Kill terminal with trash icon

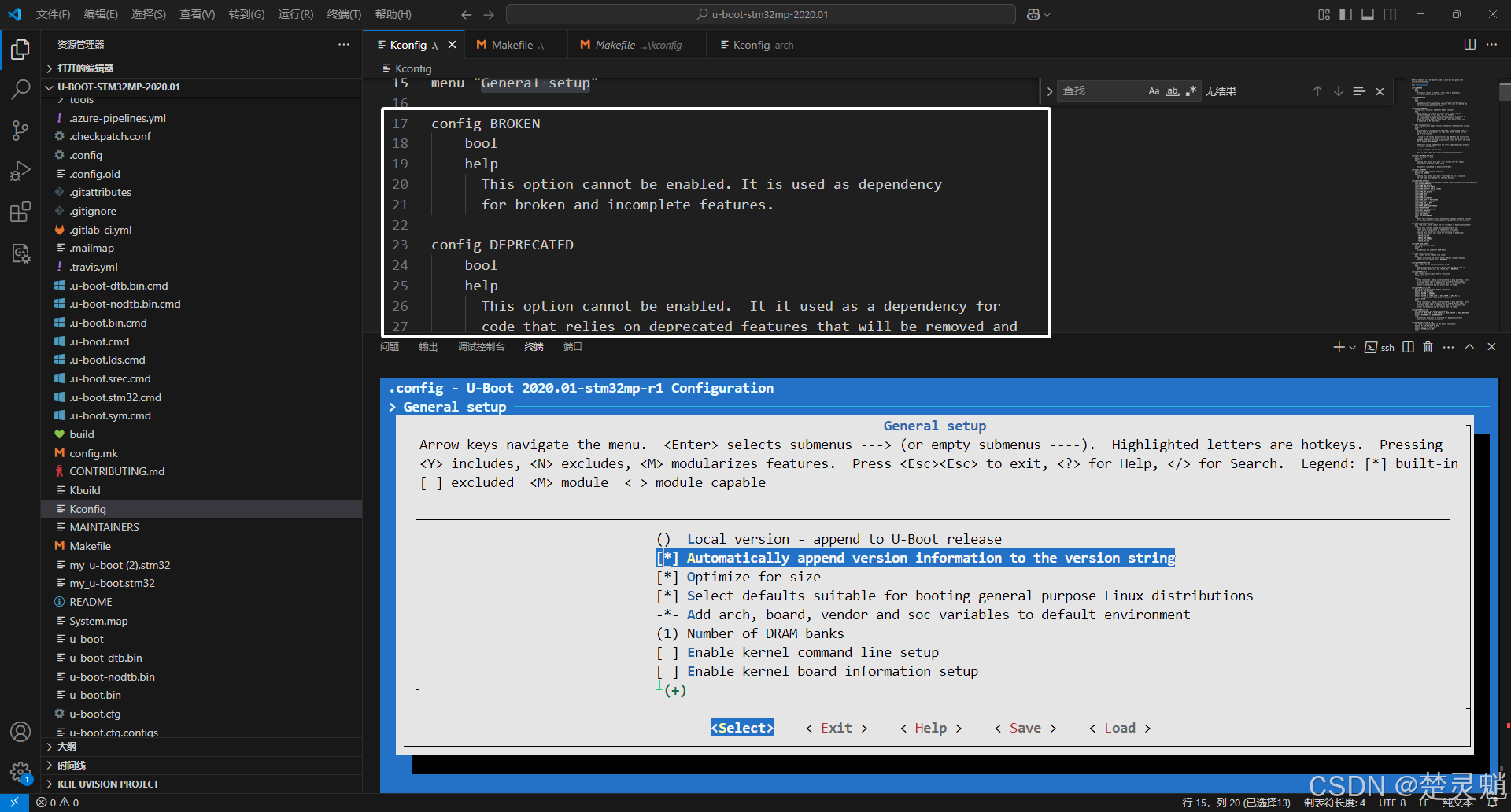(x=1428, y=347)
